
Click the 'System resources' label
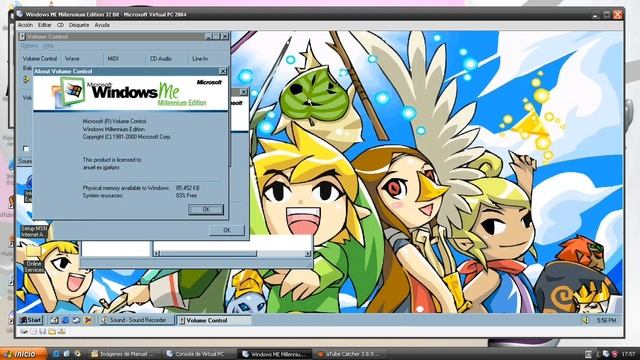click(x=102, y=196)
